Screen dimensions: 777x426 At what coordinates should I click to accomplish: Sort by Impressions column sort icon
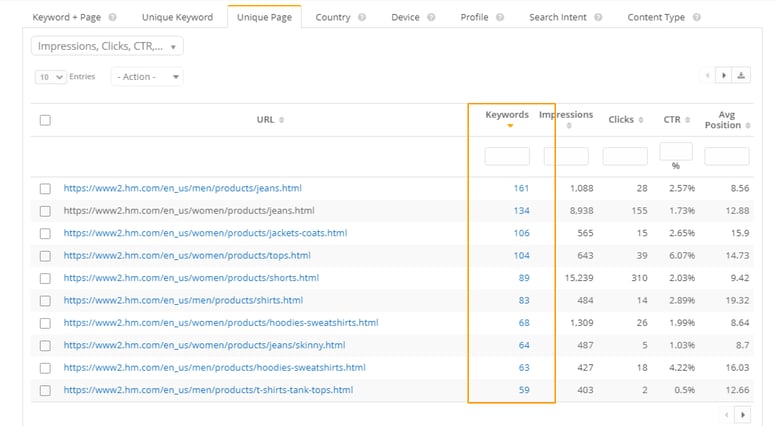[x=569, y=126]
